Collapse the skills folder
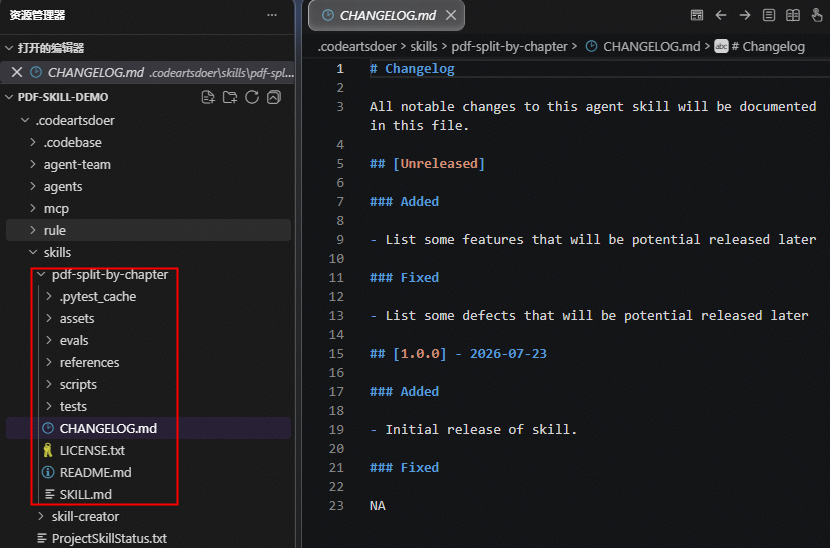This screenshot has width=830, height=548. pos(33,252)
